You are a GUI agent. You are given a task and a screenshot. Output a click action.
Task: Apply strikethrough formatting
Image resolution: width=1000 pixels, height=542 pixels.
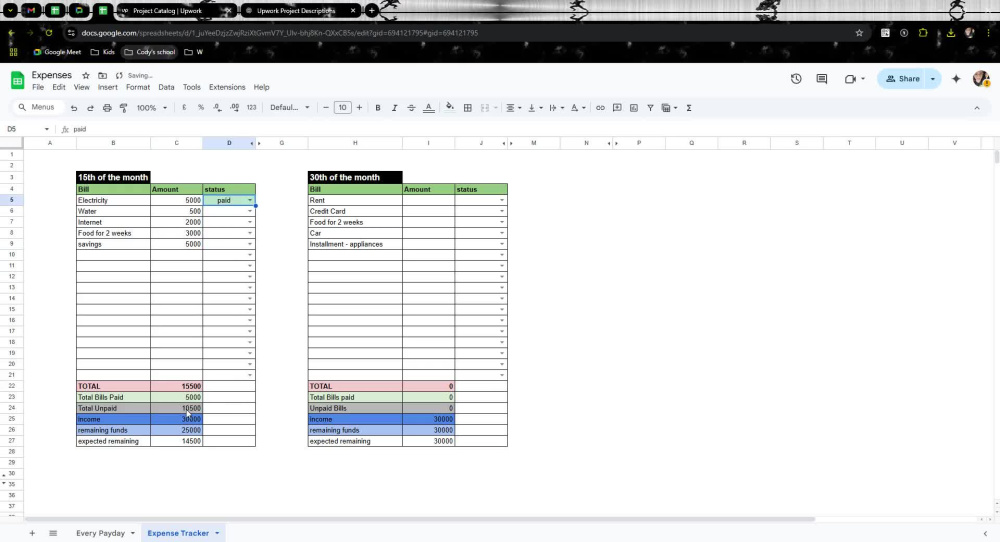click(x=411, y=108)
